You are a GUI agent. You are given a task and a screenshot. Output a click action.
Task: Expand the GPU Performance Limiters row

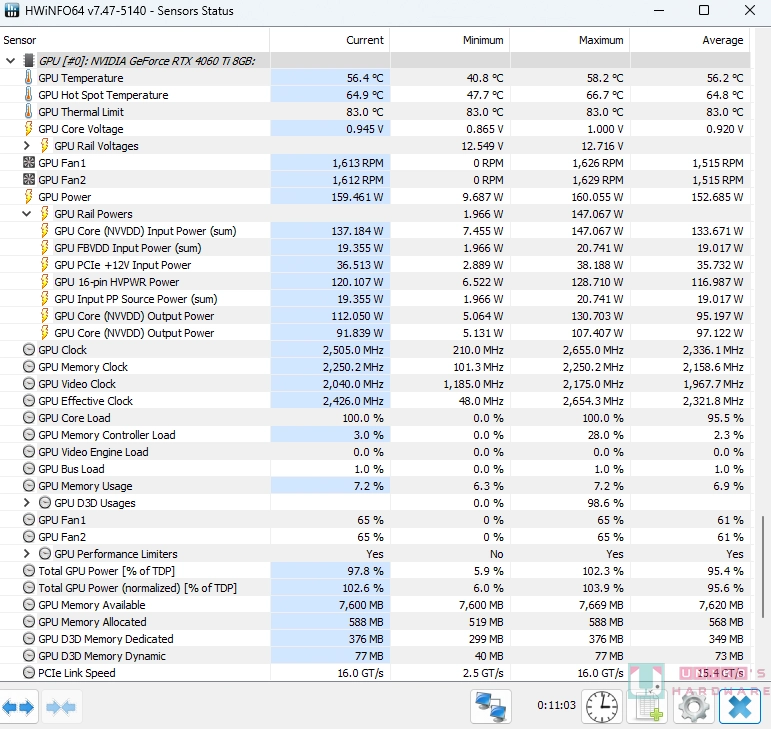tap(27, 554)
